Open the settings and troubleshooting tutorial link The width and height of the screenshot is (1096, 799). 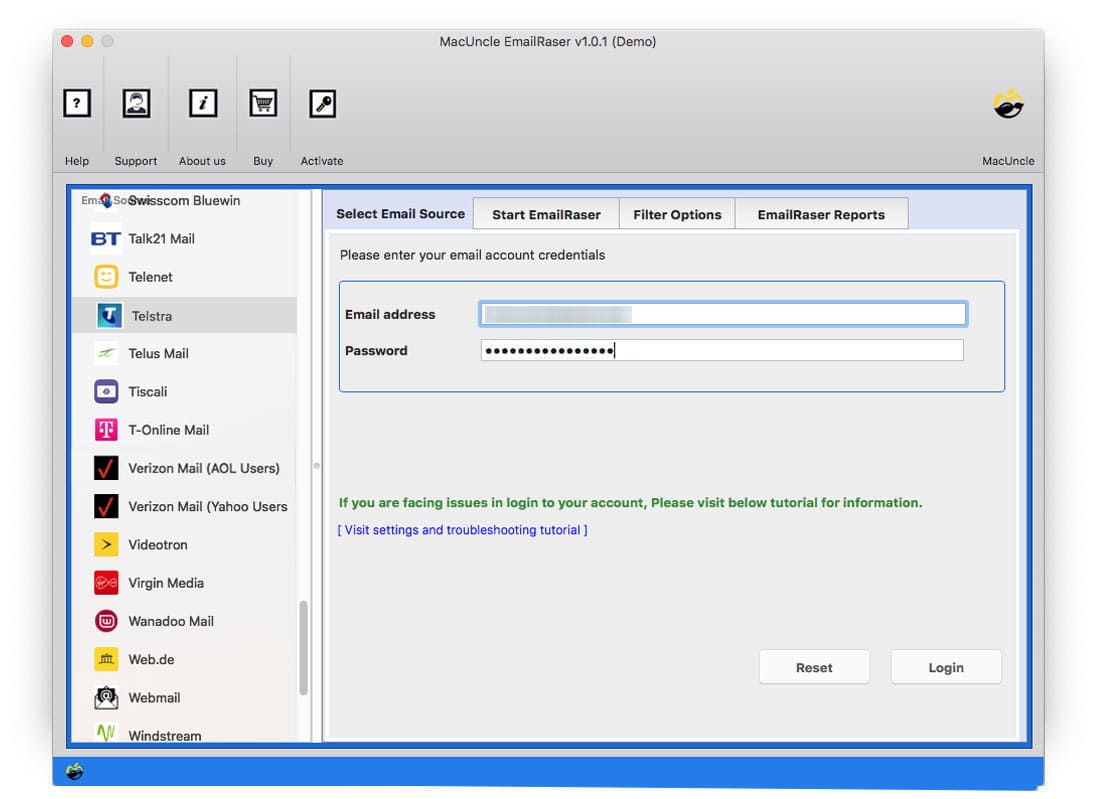(x=463, y=530)
